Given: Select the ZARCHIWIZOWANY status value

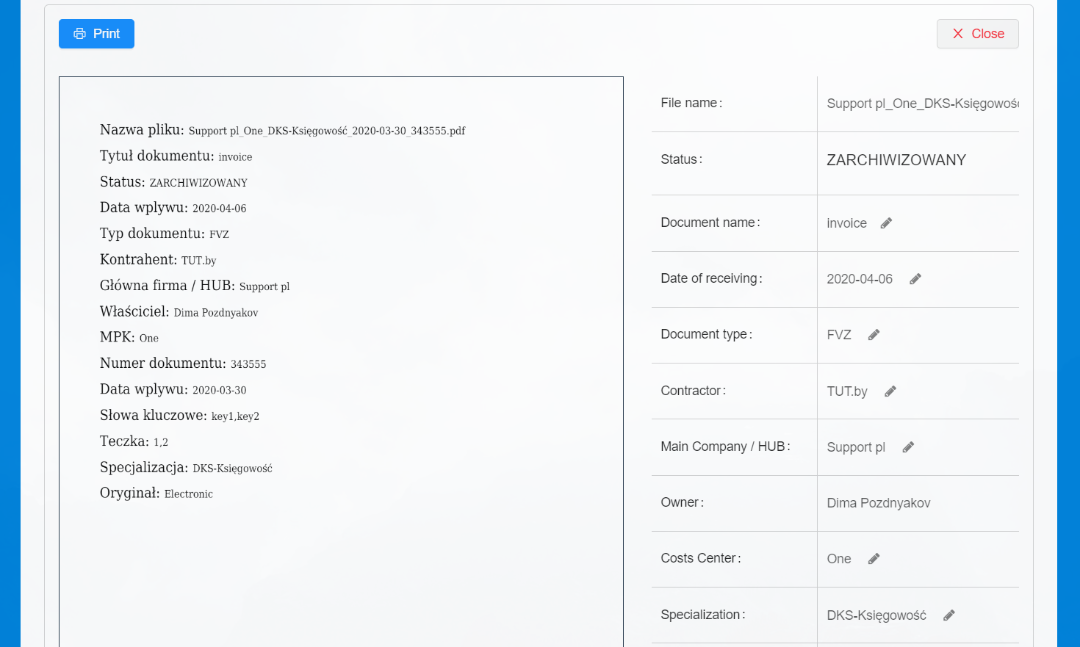Looking at the screenshot, I should click(x=896, y=160).
